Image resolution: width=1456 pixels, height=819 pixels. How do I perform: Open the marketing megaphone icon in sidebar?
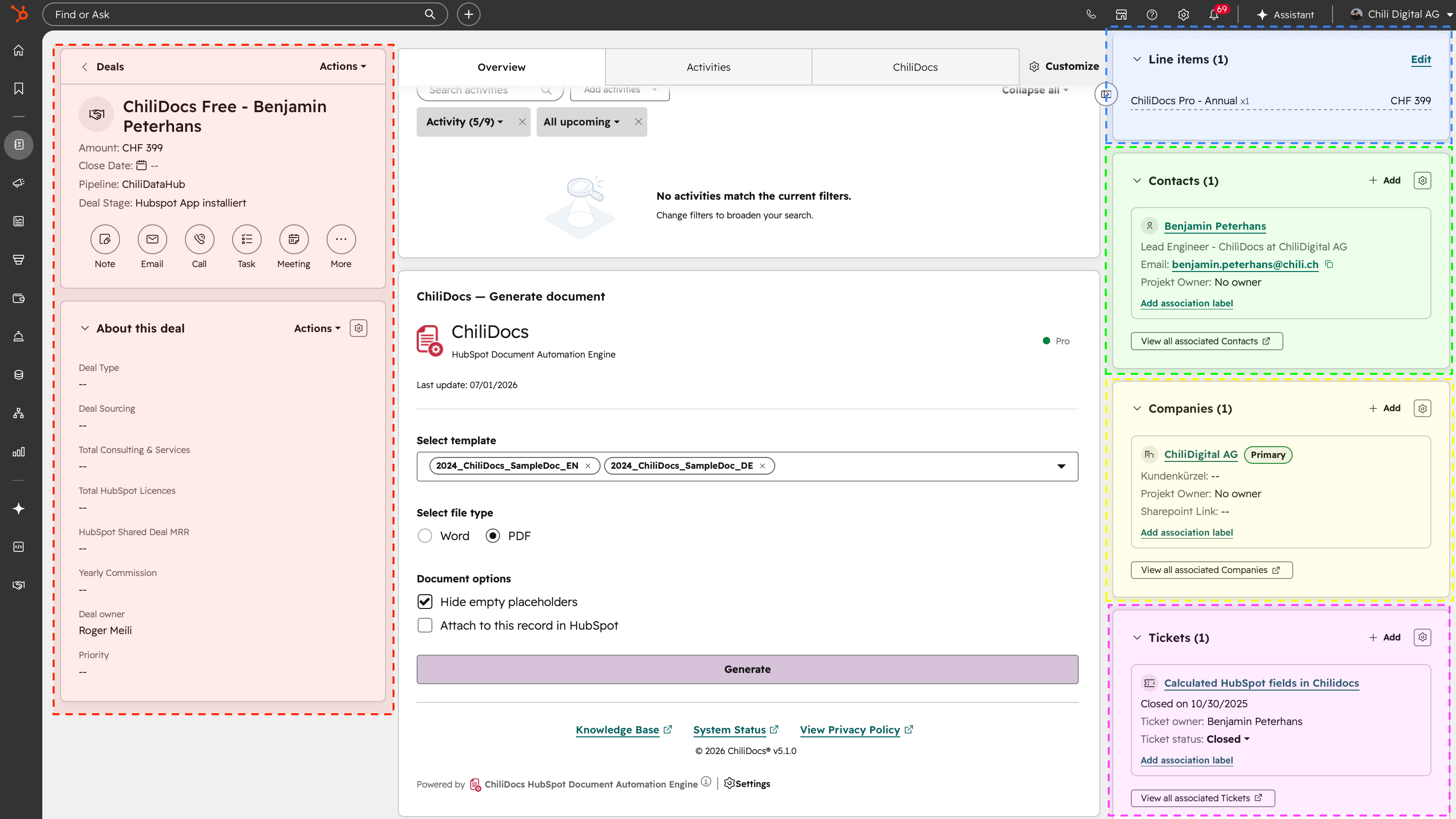(19, 182)
